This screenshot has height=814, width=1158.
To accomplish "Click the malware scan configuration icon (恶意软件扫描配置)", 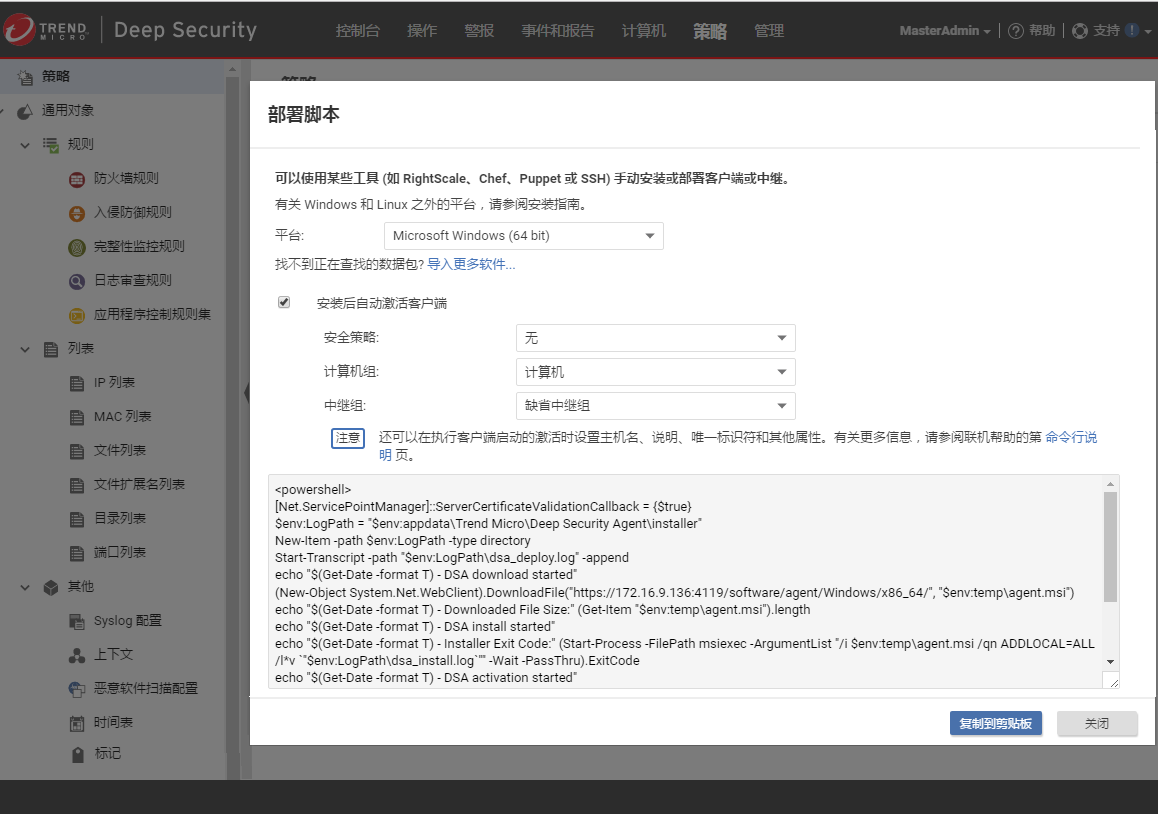I will pyautogui.click(x=77, y=689).
